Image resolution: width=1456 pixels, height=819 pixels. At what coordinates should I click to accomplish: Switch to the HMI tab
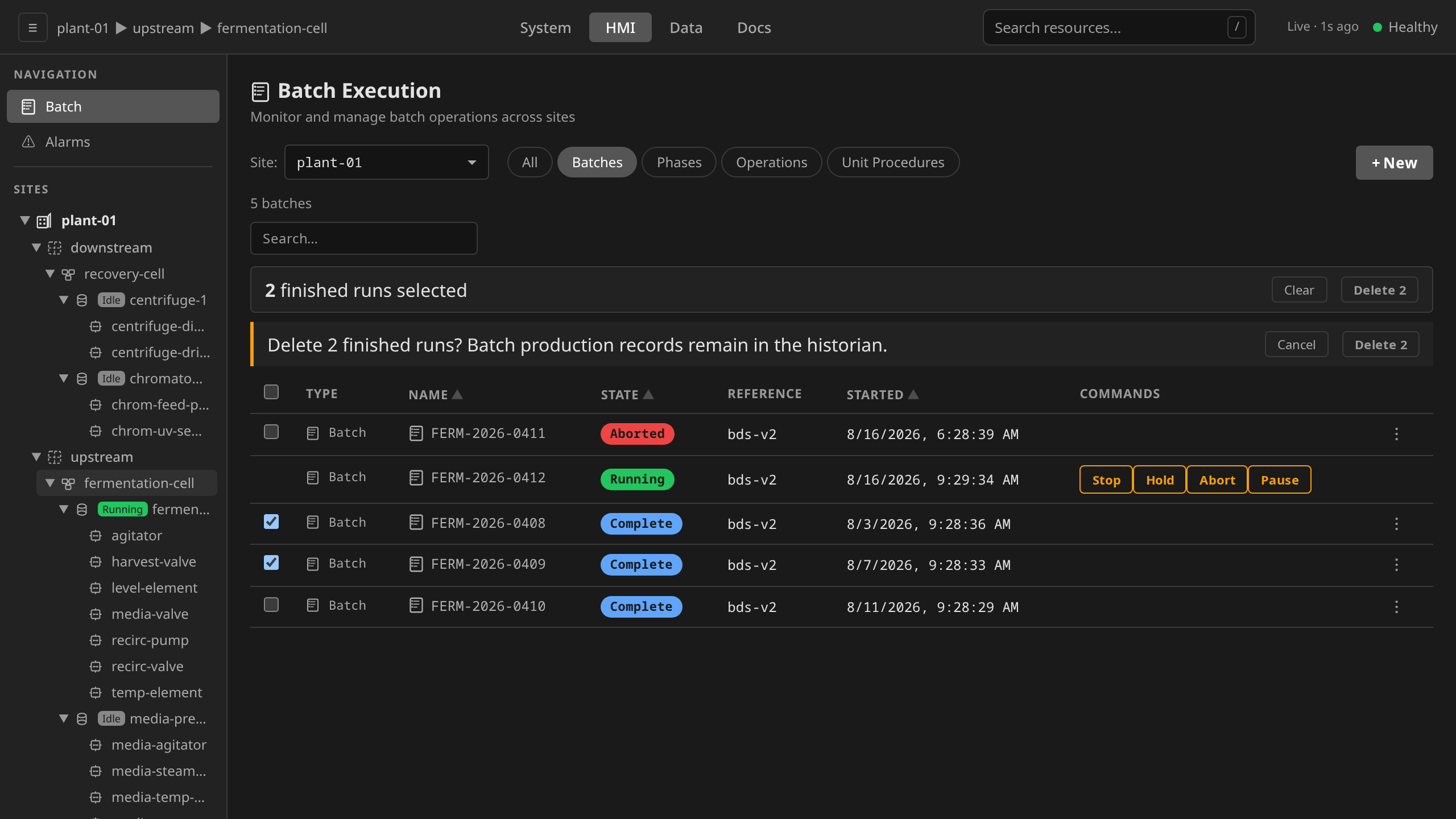[x=621, y=27]
